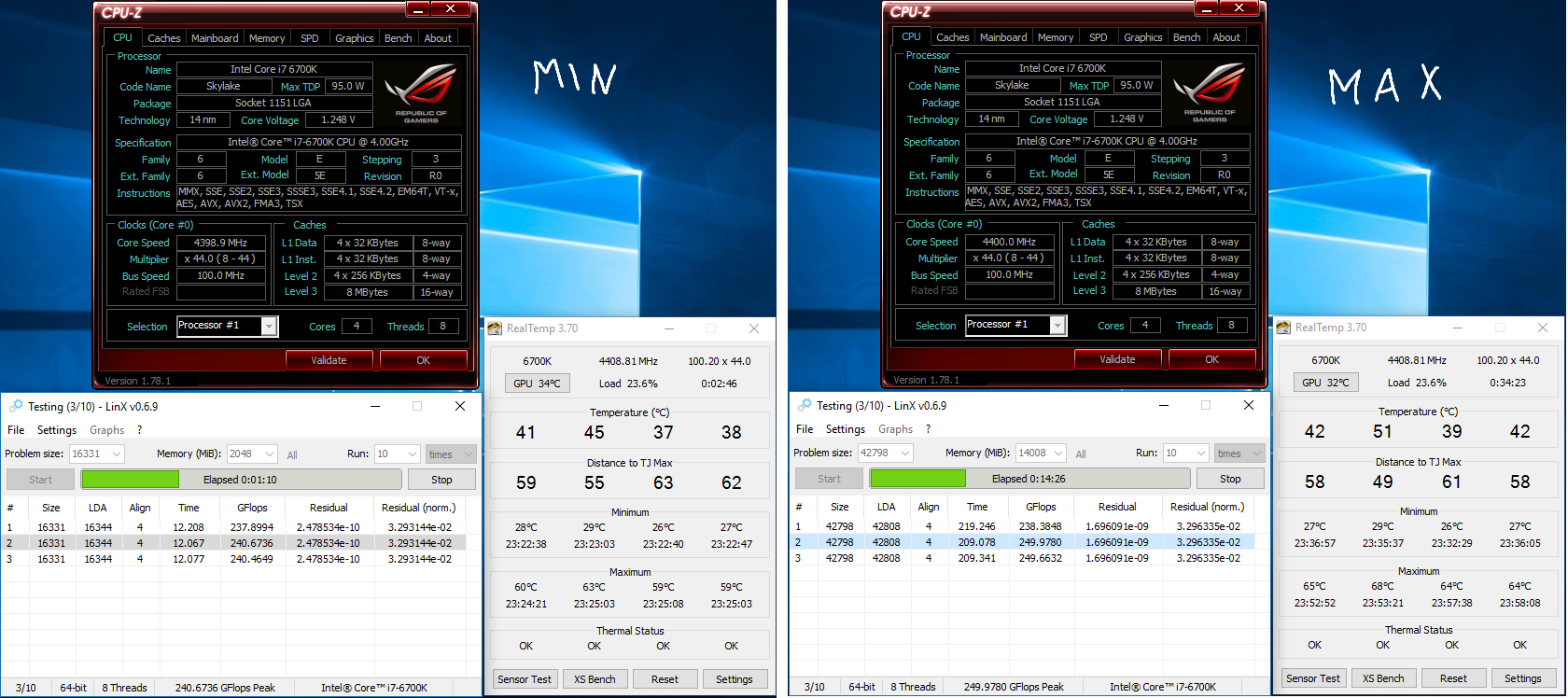Stop the LinX test with elapsed 0:14:26
The image size is (1568, 698).
point(1230,479)
